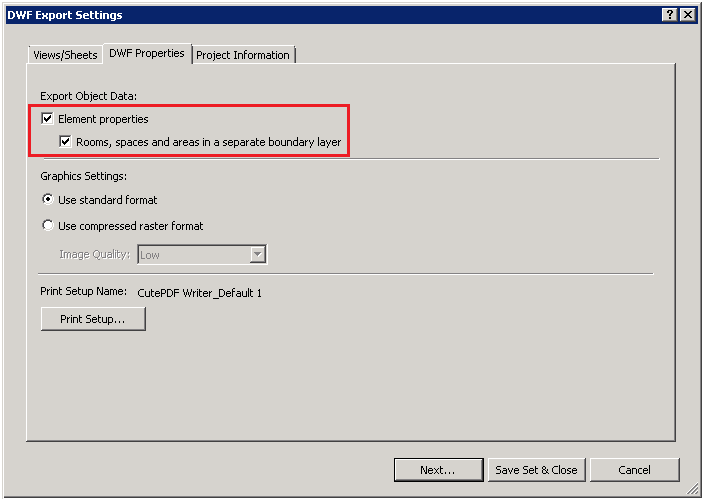Click the Image Quality label

(x=94, y=255)
